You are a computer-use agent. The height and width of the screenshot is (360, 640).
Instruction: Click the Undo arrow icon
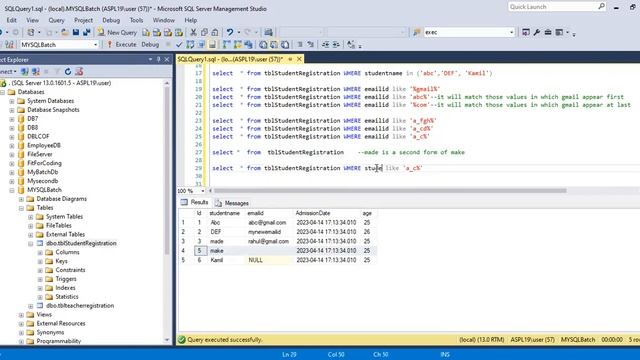pyautogui.click(x=230, y=32)
